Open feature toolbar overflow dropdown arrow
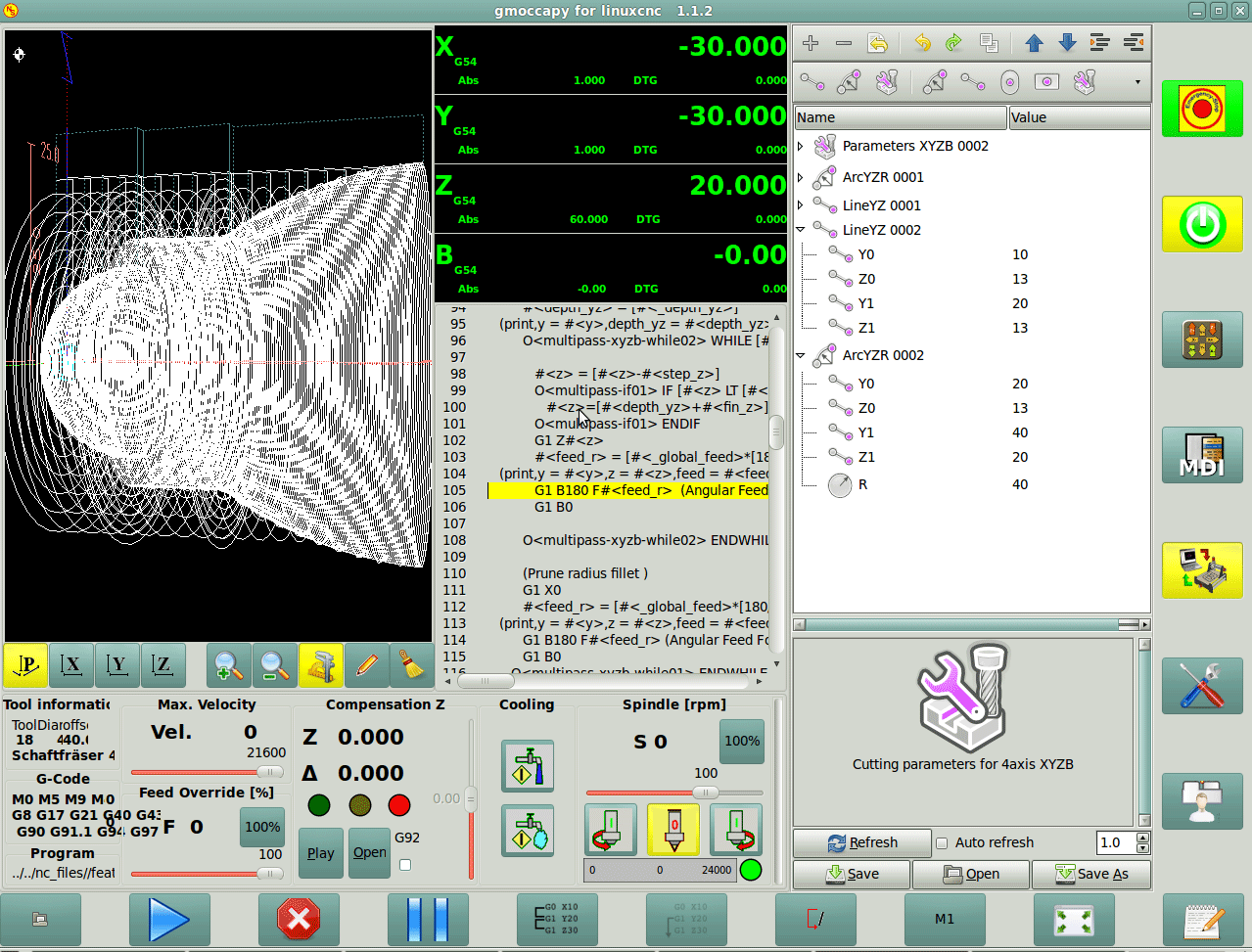Screen dimensions: 1252x952 1137,82
